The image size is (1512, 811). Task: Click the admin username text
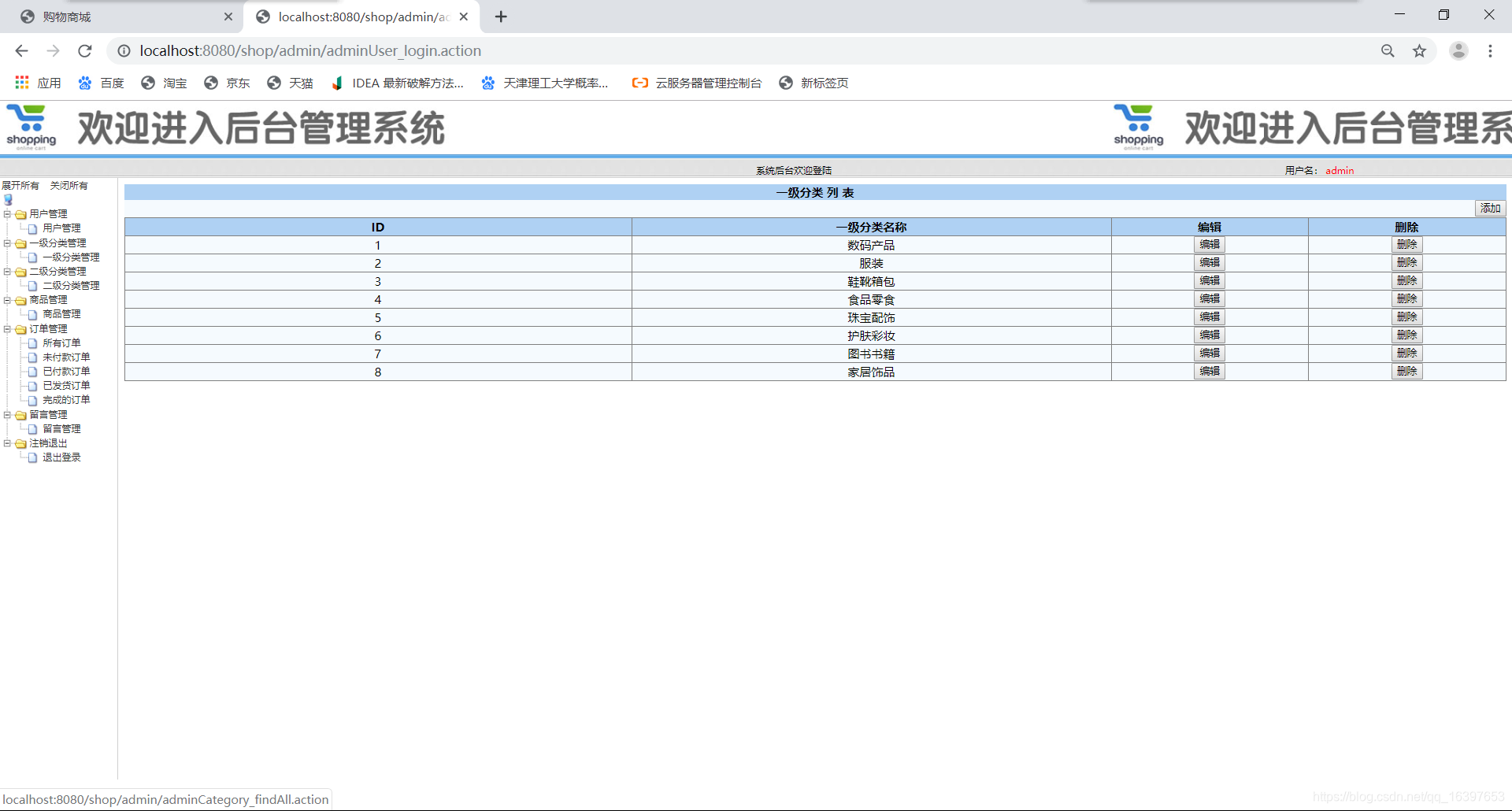1340,170
